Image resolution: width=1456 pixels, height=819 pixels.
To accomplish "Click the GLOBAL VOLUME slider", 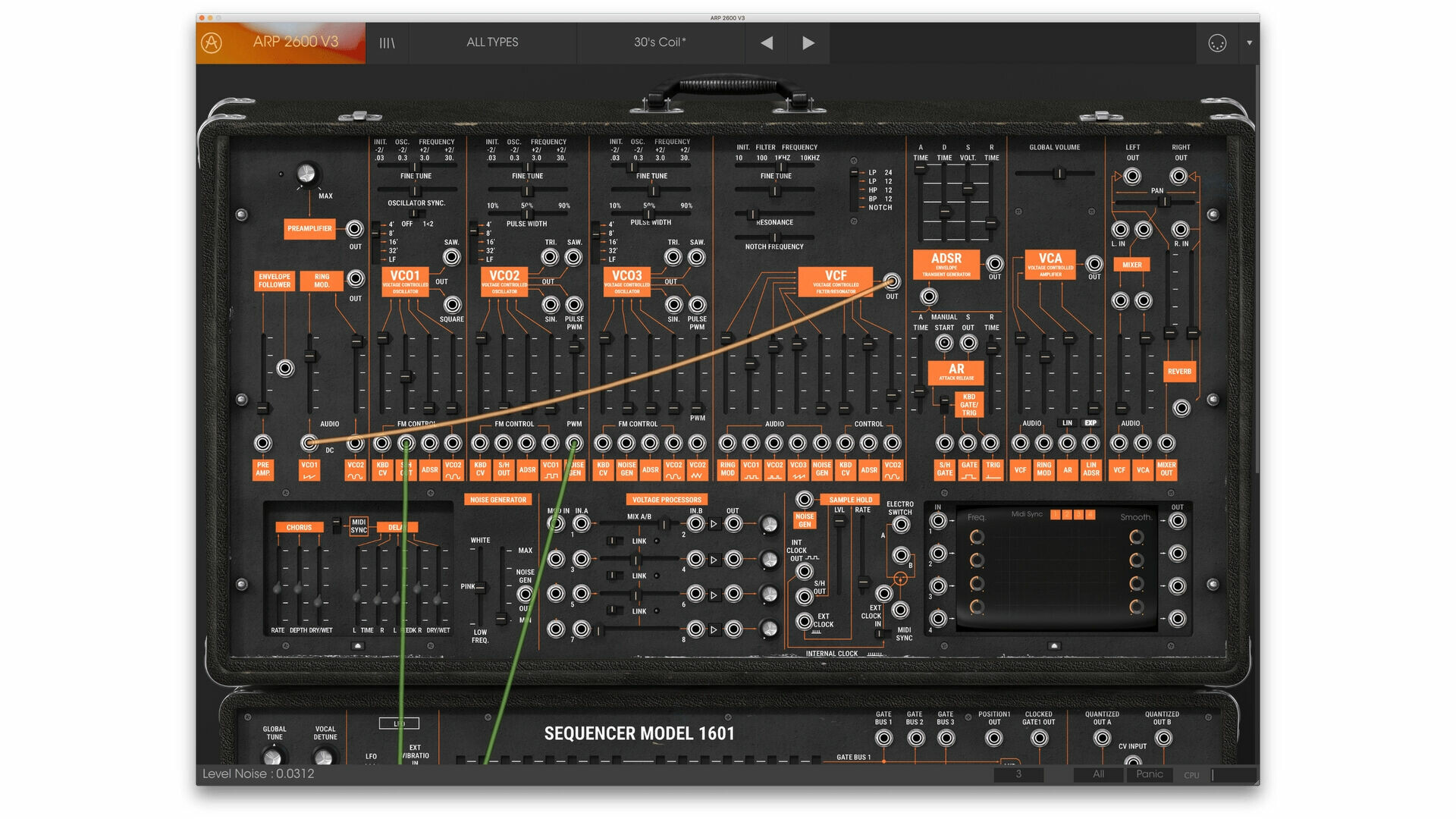I will pos(1056,174).
